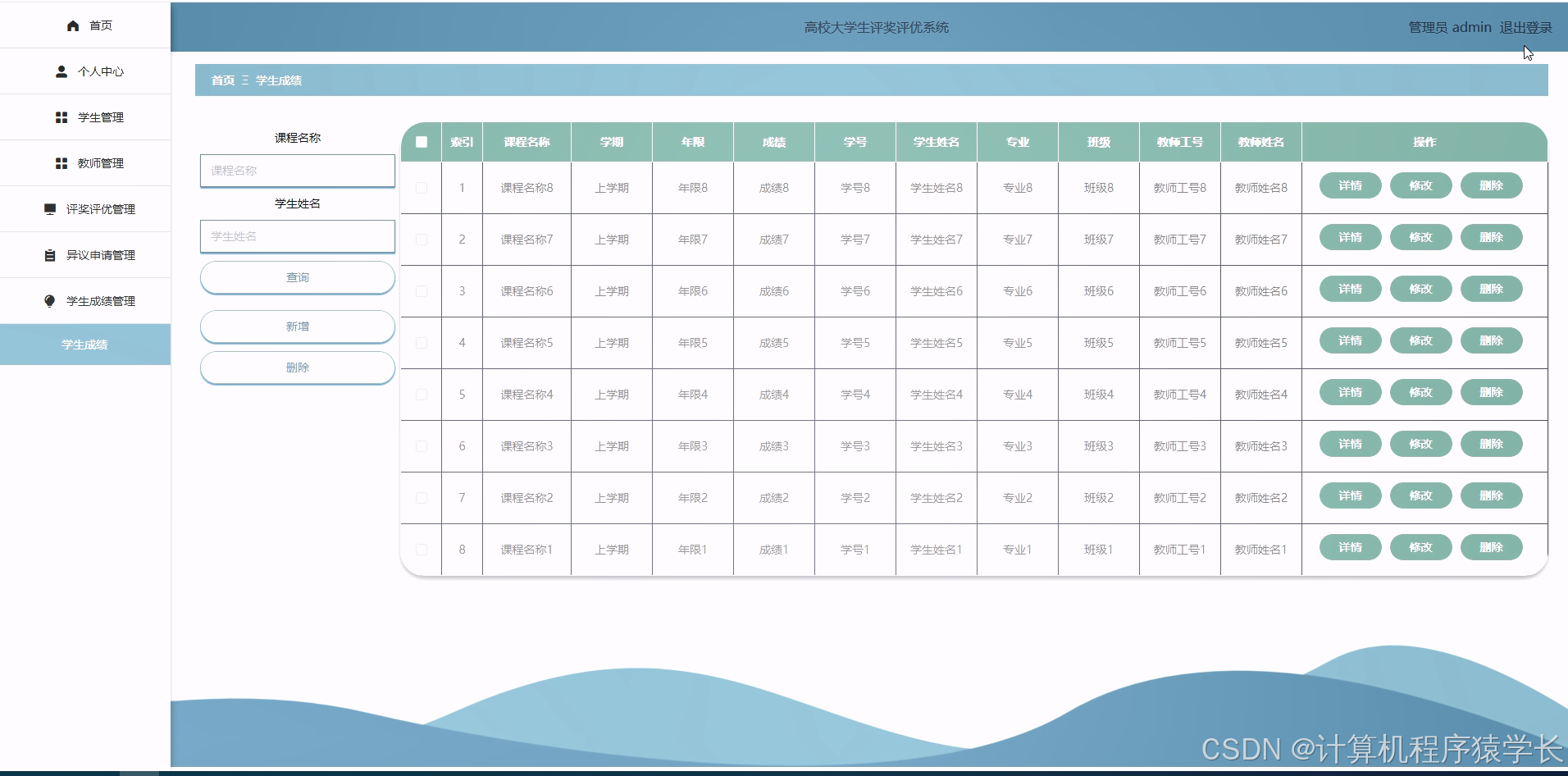Expand the 教师管理 sidebar menu
This screenshot has width=1568, height=776.
(85, 163)
